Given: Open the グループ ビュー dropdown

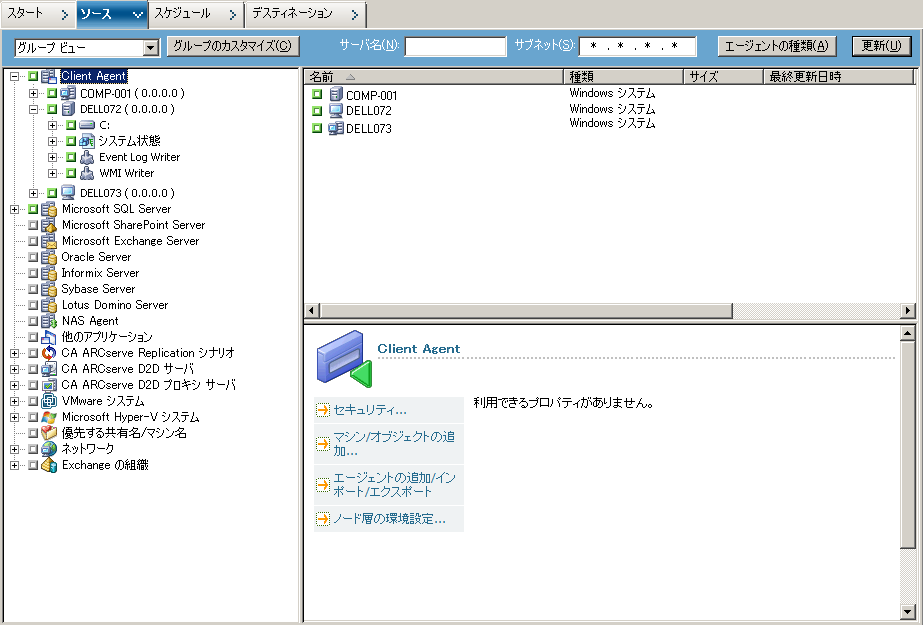Looking at the screenshot, I should pos(151,48).
